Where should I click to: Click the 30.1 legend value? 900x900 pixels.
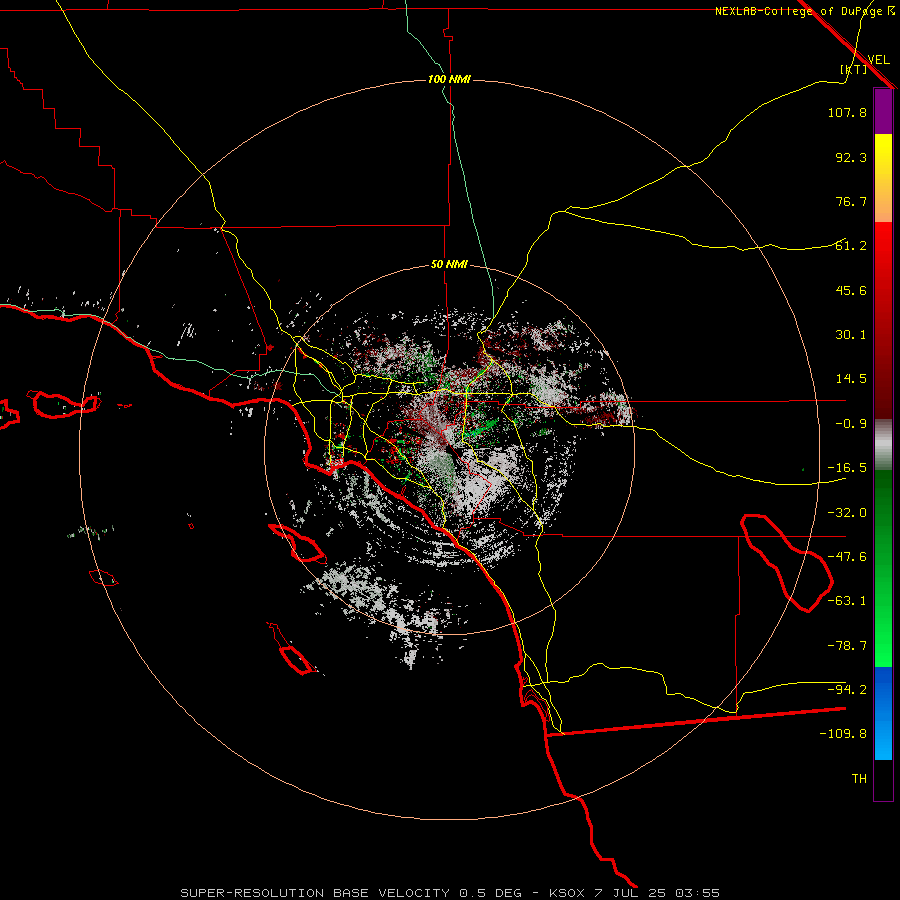851,335
